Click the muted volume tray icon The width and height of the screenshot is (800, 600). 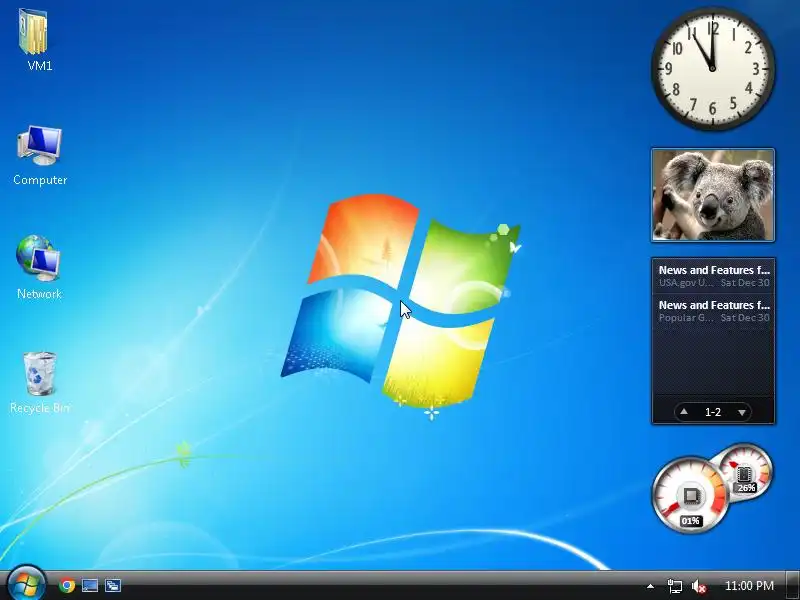(698, 586)
